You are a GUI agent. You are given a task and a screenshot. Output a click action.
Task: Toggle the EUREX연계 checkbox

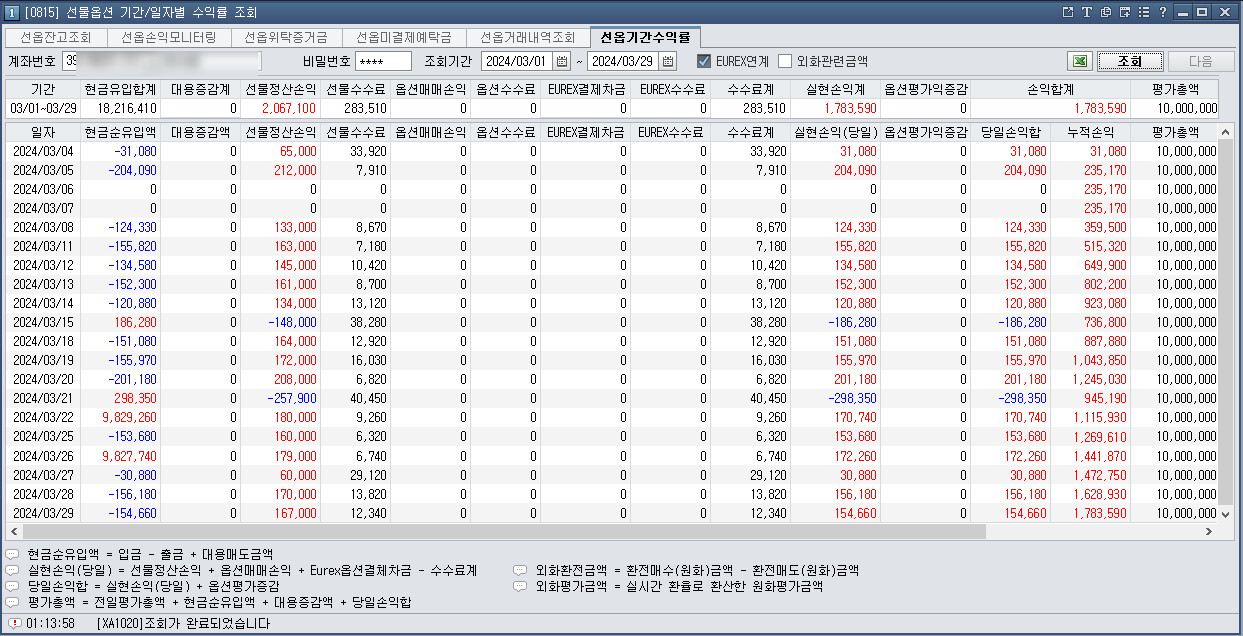(704, 61)
